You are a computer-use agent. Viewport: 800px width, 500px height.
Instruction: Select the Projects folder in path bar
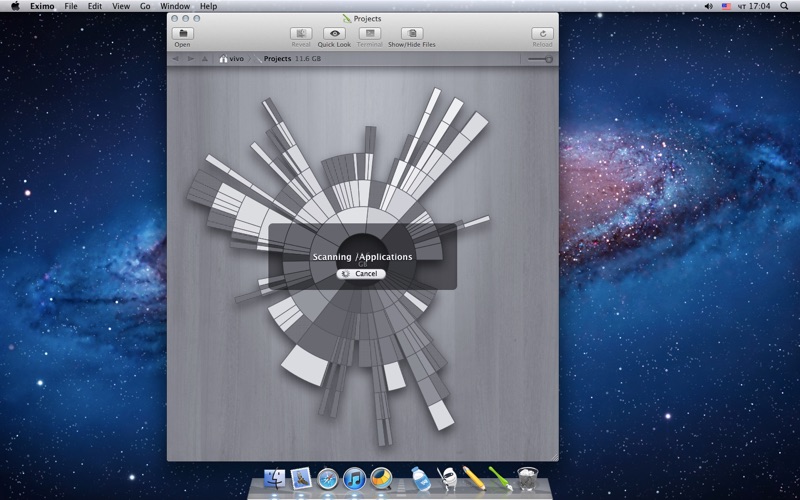click(x=273, y=59)
